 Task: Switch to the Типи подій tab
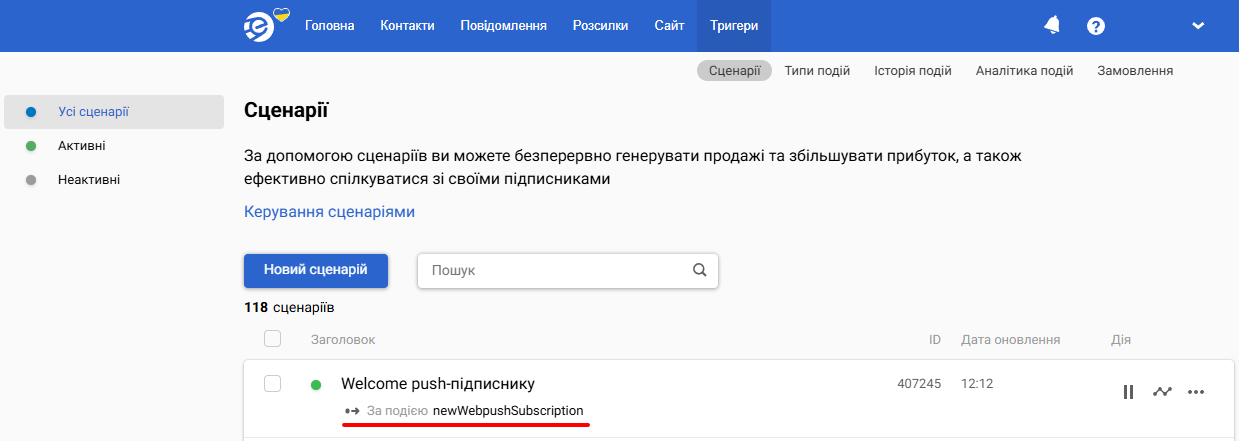click(x=817, y=71)
